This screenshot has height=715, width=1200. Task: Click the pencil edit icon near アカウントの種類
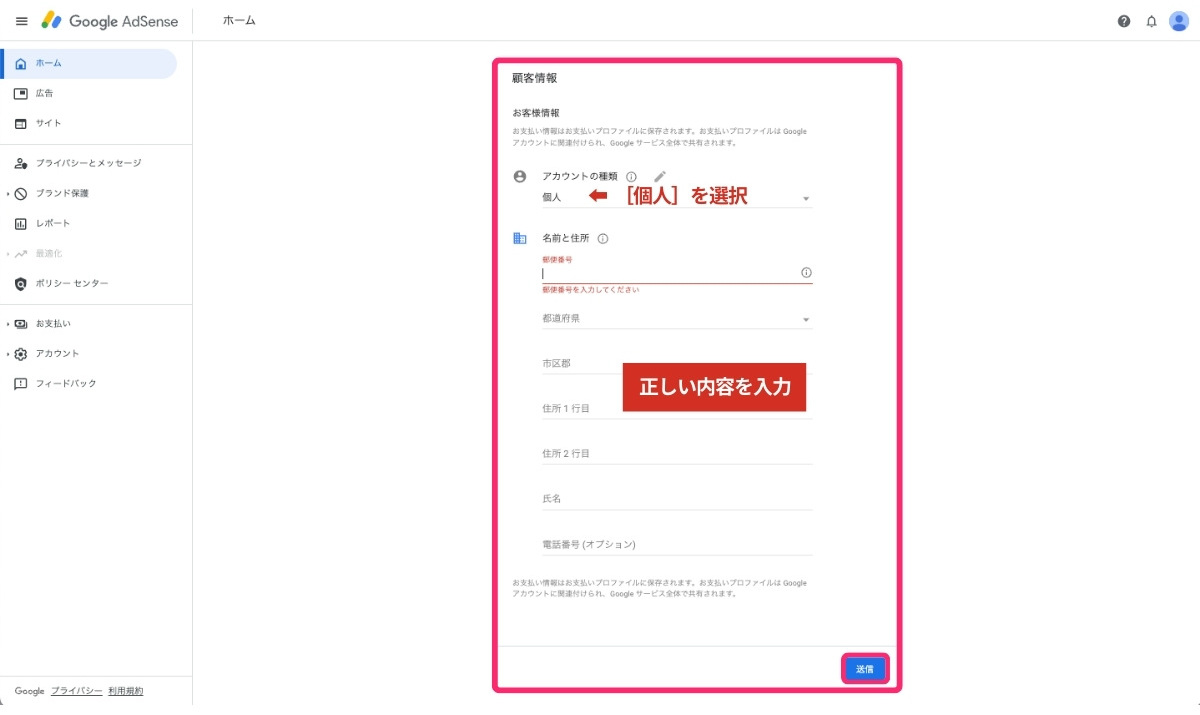click(x=659, y=175)
